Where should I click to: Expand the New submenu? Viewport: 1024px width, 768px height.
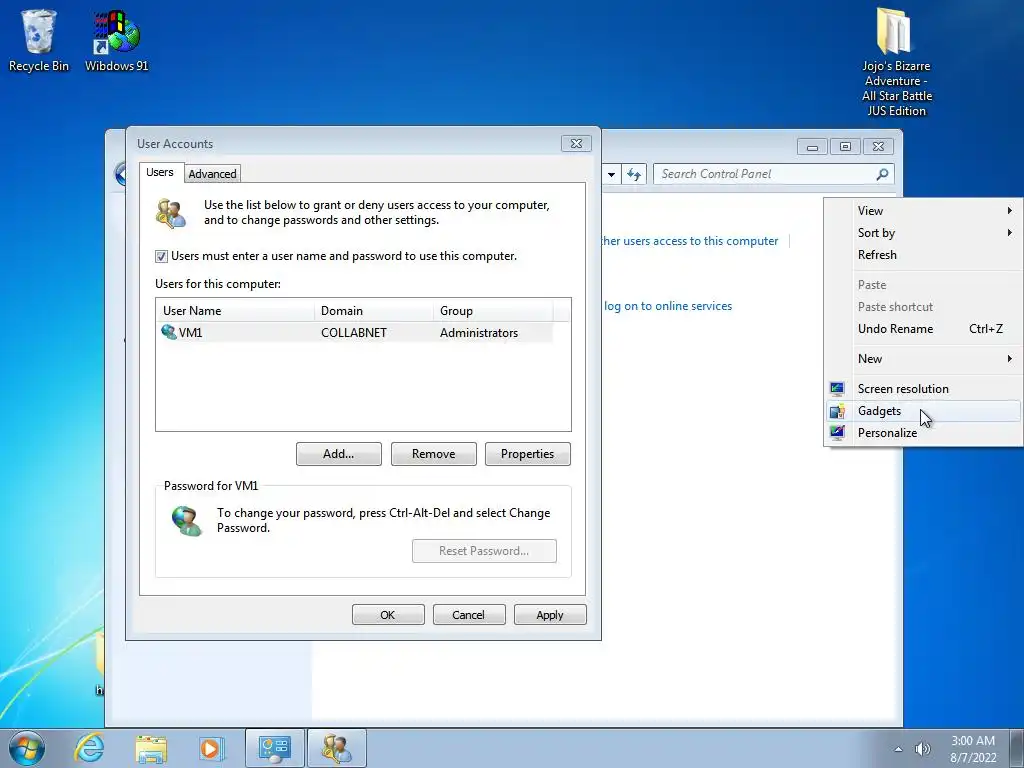pos(923,359)
